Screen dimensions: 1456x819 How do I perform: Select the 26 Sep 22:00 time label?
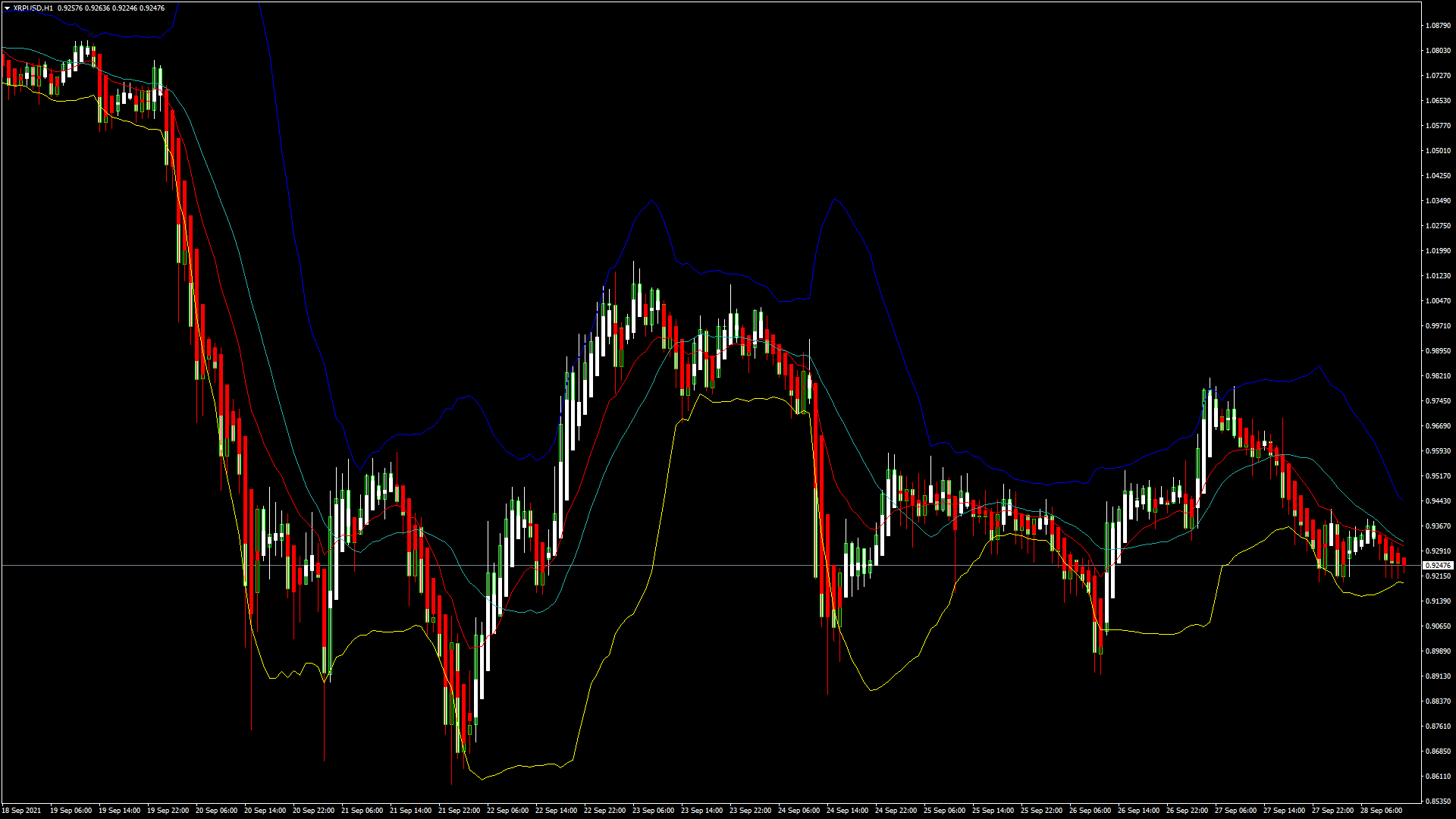click(x=1187, y=811)
